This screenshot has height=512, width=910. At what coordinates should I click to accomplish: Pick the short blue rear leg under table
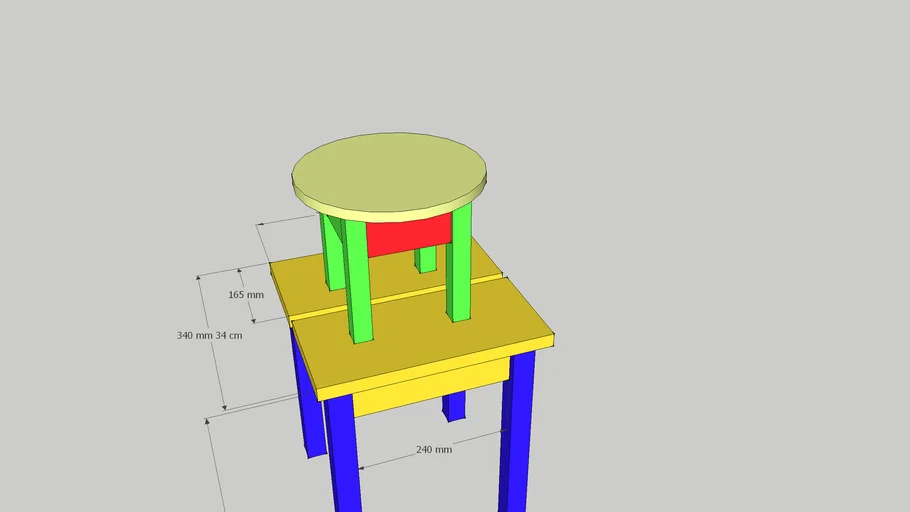[454, 405]
